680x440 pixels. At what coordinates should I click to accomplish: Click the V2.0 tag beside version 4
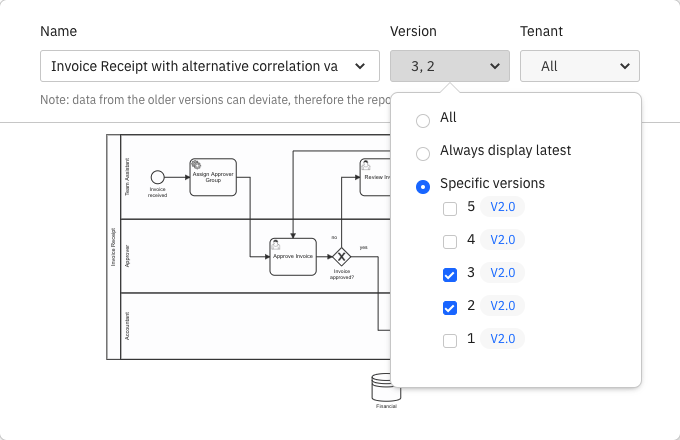(x=502, y=240)
